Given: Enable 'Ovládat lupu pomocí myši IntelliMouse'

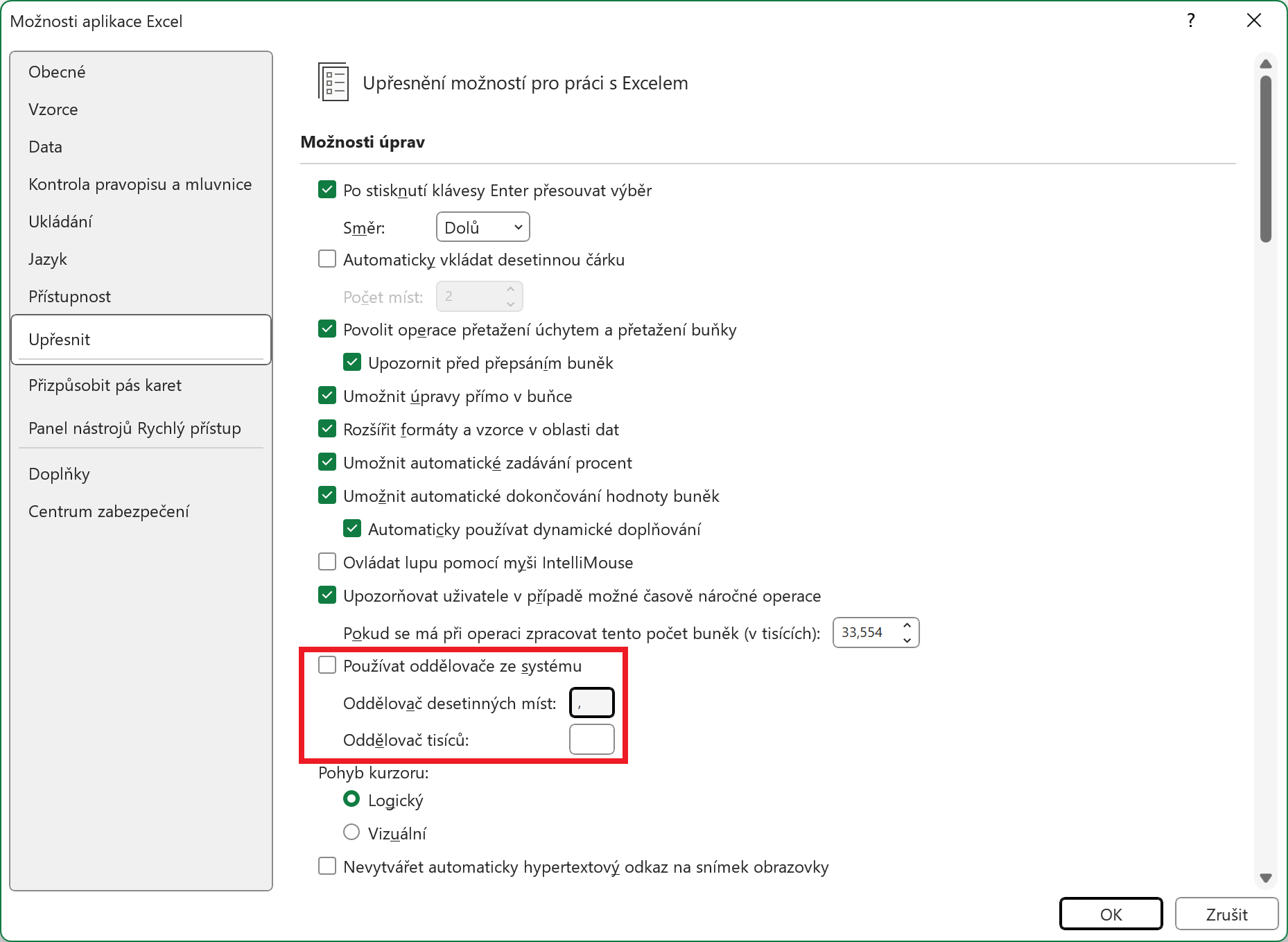Looking at the screenshot, I should point(327,562).
